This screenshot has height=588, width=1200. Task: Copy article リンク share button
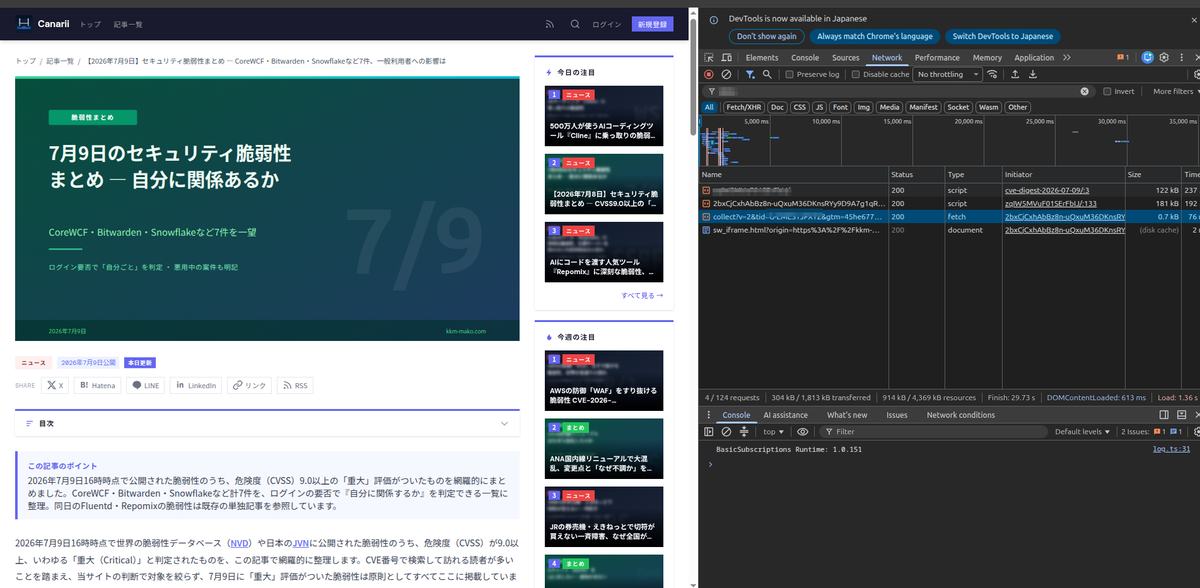[x=249, y=385]
